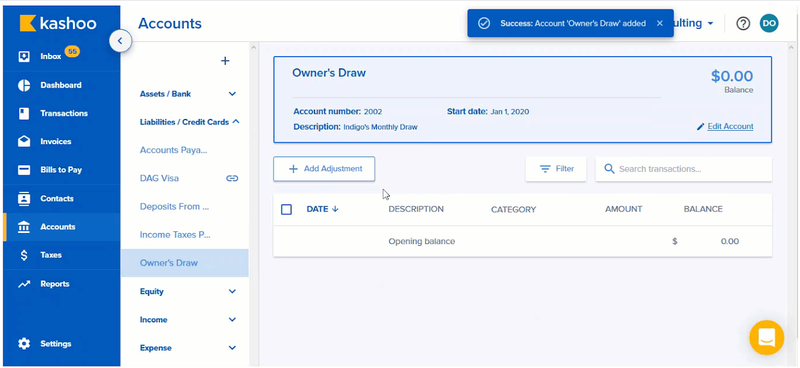Open the DO user avatar menu
Viewport: 800px width, 368px height.
(769, 23)
